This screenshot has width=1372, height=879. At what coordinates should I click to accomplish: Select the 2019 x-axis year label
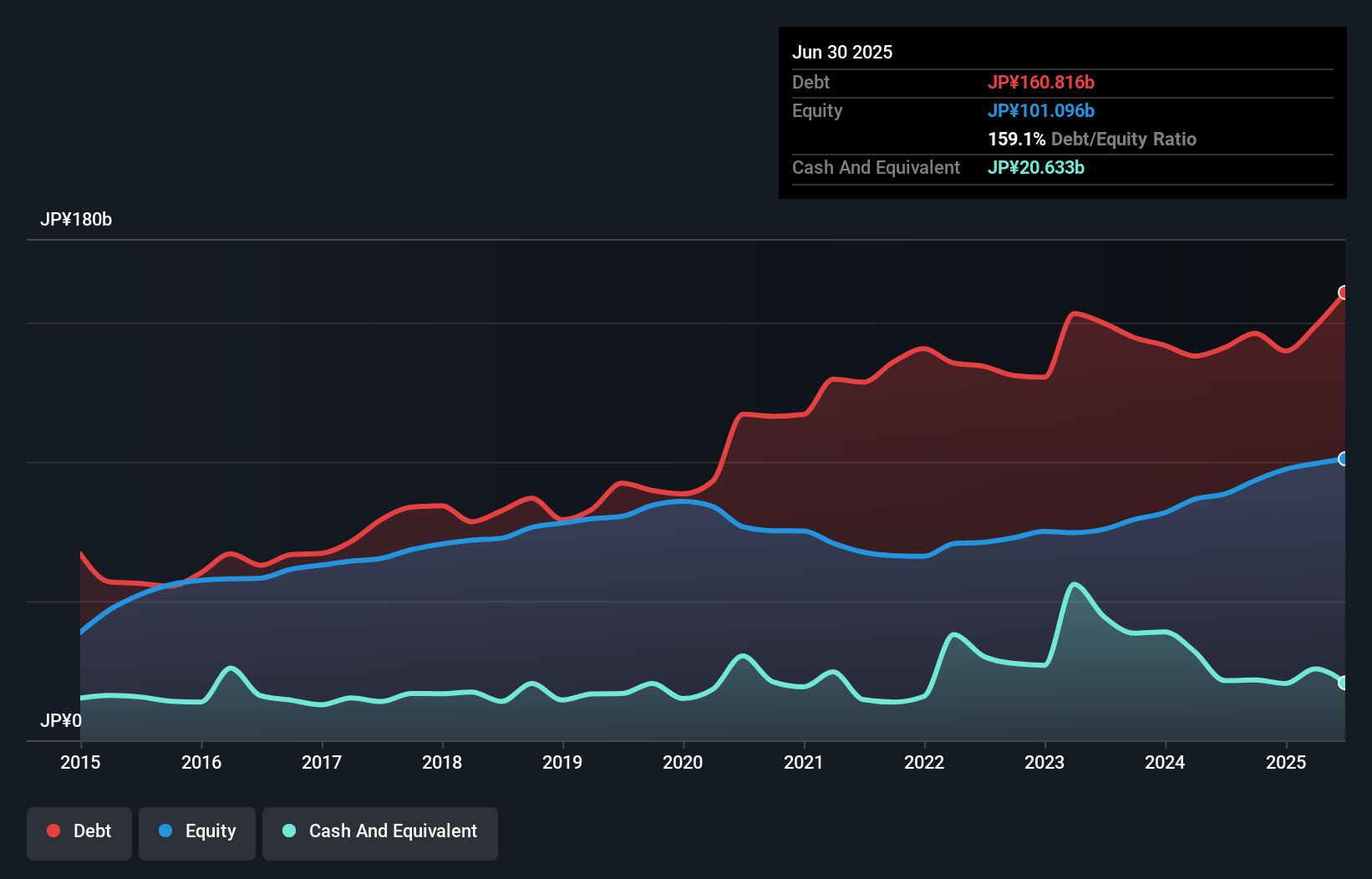[562, 762]
